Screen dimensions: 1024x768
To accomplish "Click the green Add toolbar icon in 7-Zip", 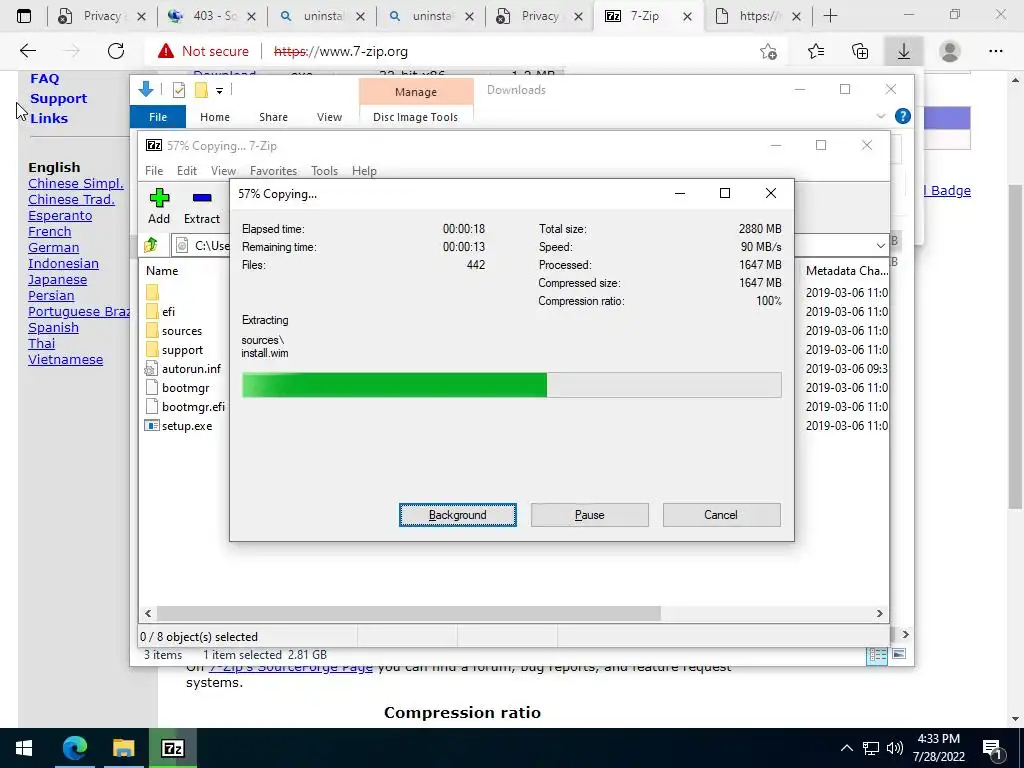I will point(159,198).
